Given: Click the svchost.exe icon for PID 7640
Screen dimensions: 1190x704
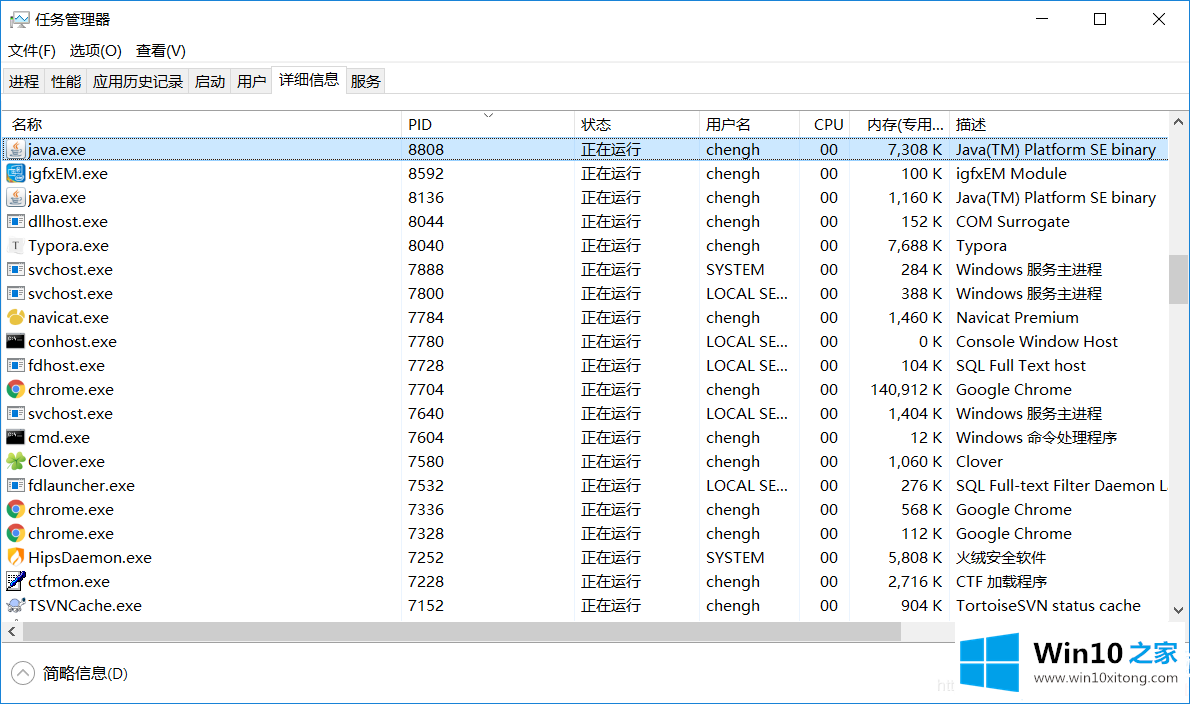Looking at the screenshot, I should 15,413.
